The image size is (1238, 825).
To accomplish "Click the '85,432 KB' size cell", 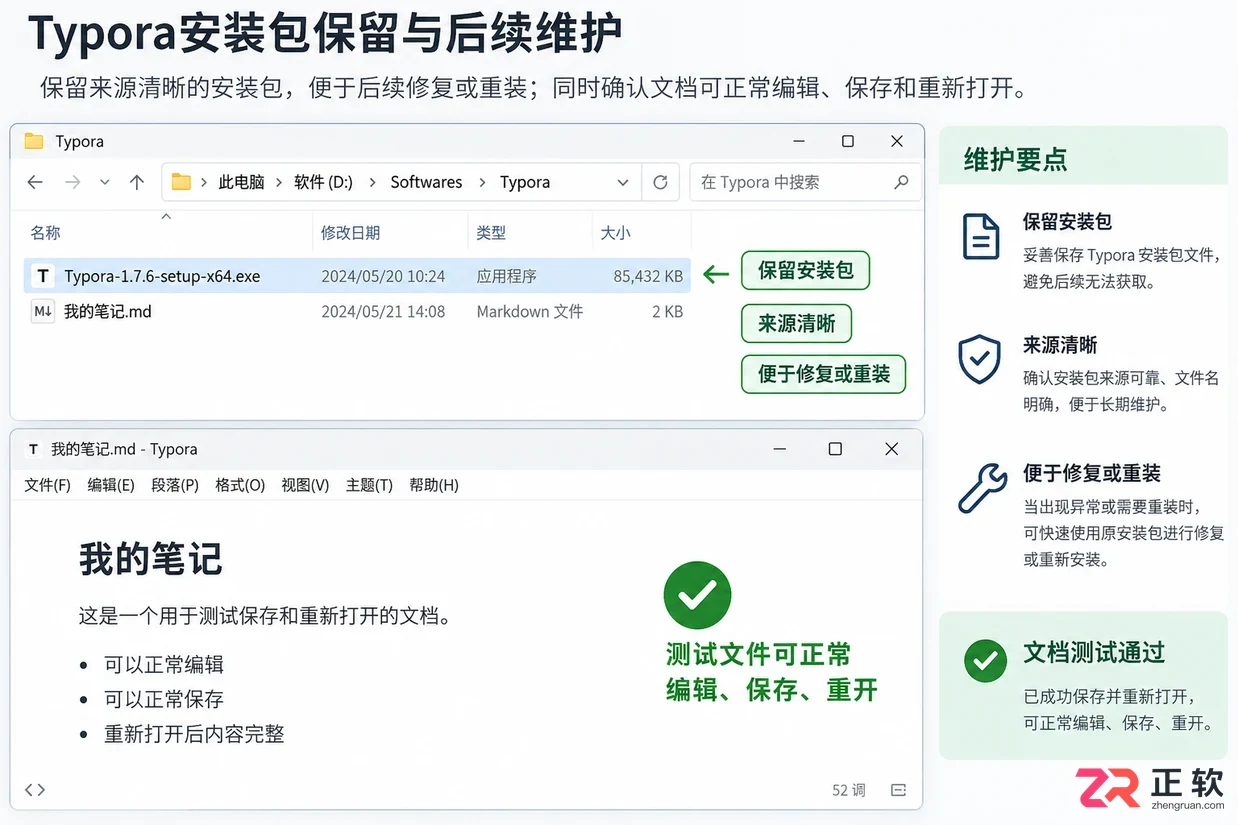I will [648, 276].
